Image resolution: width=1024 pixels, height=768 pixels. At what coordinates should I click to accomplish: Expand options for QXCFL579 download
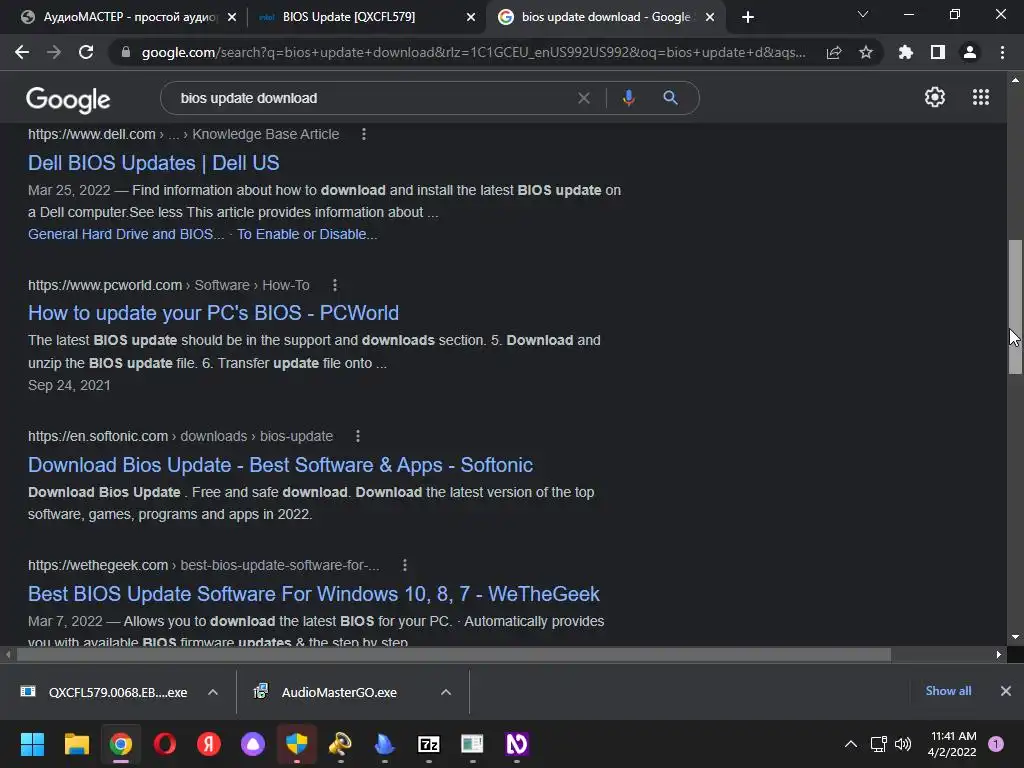point(213,692)
